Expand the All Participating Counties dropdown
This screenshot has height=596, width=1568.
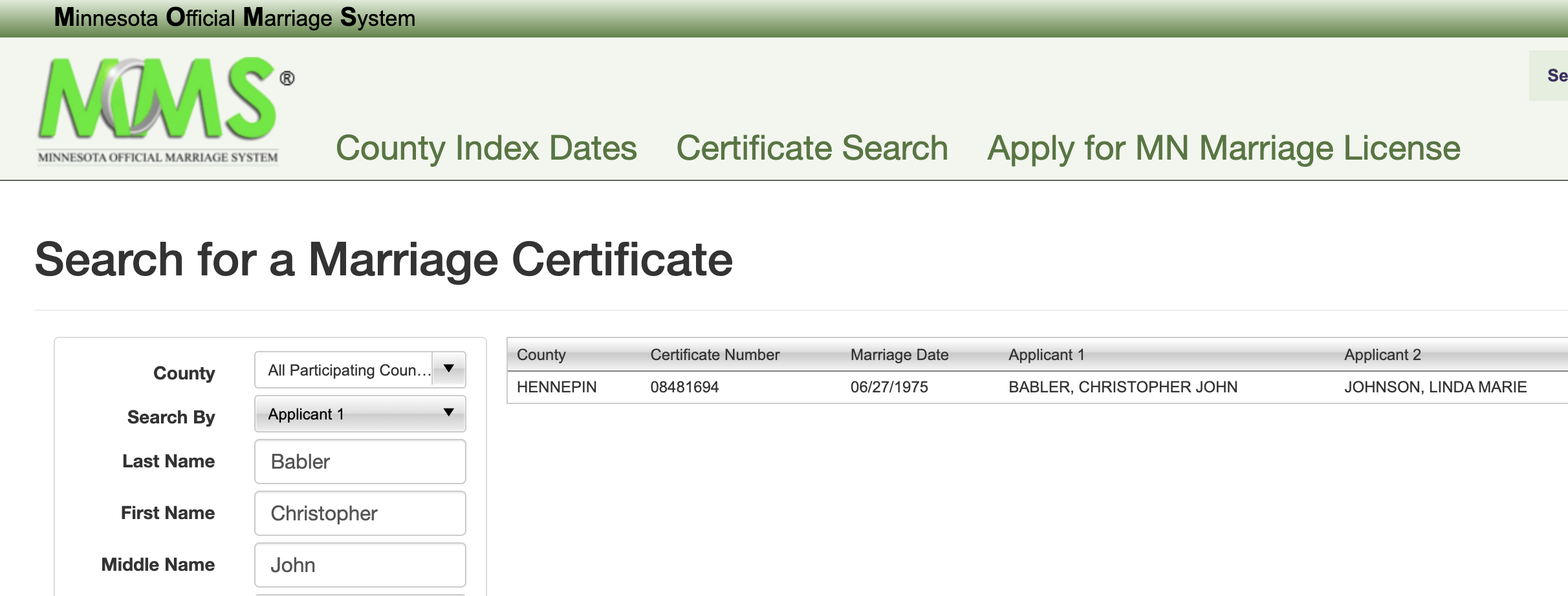tap(360, 370)
